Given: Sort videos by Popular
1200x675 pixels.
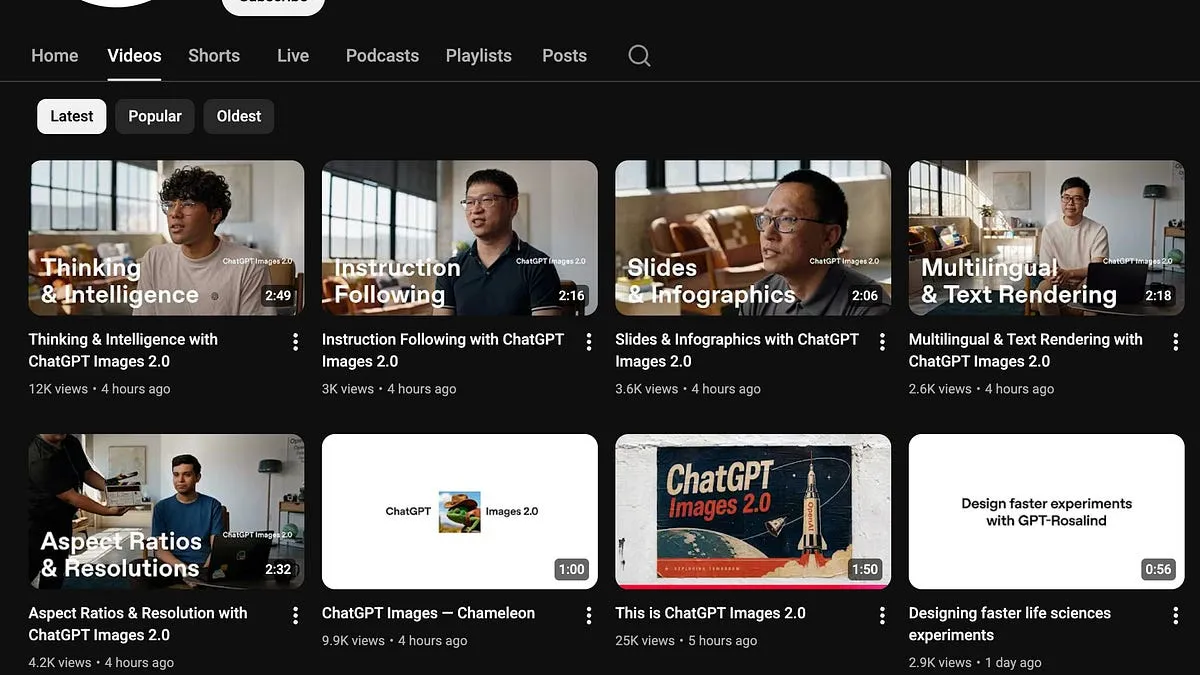Looking at the screenshot, I should click(155, 116).
